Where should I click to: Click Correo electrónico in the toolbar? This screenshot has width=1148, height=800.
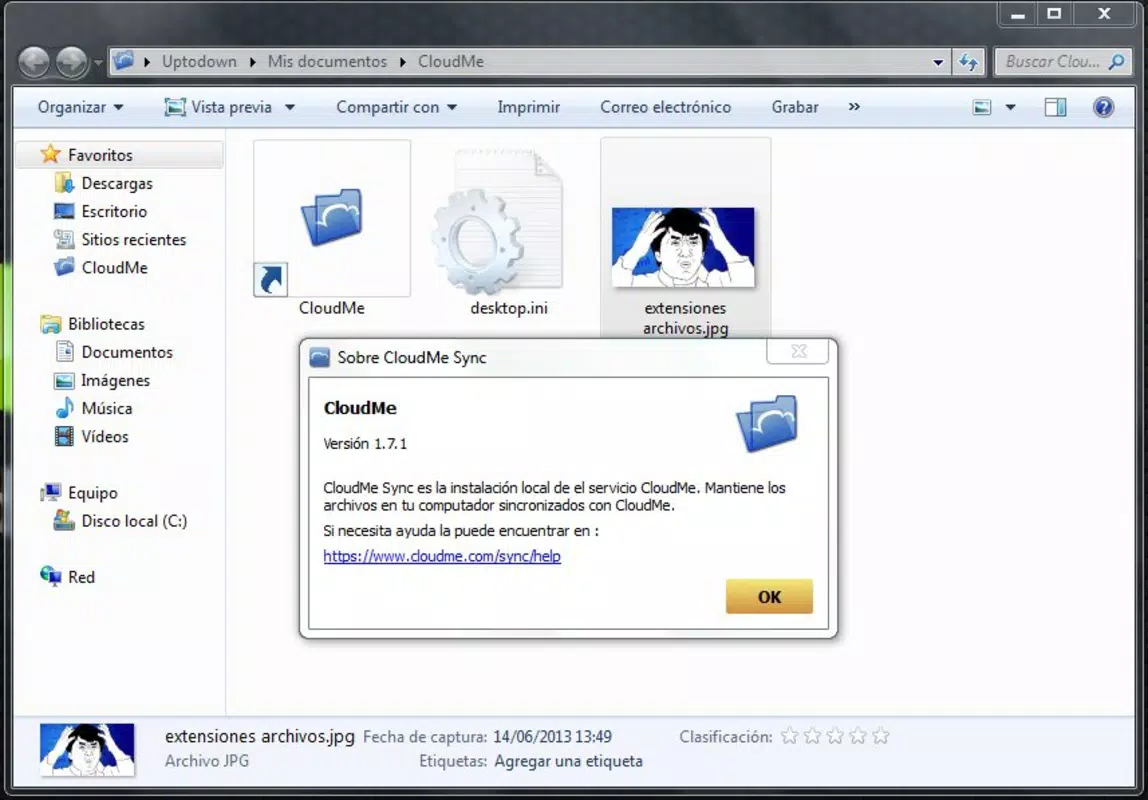click(666, 107)
